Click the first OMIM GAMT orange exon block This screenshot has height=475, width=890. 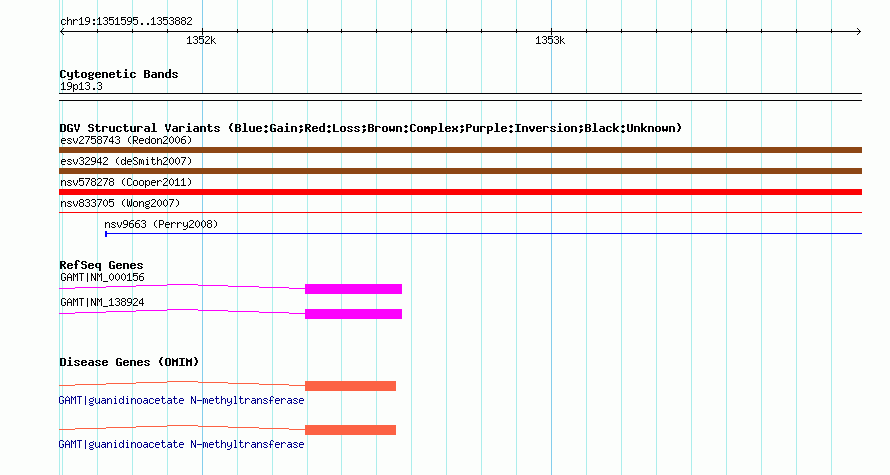click(350, 386)
